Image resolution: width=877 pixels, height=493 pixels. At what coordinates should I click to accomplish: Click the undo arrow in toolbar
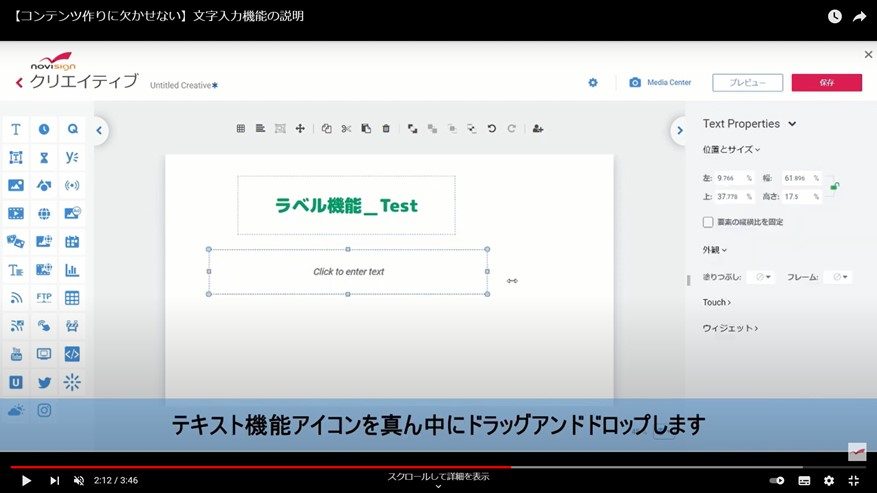coord(492,129)
